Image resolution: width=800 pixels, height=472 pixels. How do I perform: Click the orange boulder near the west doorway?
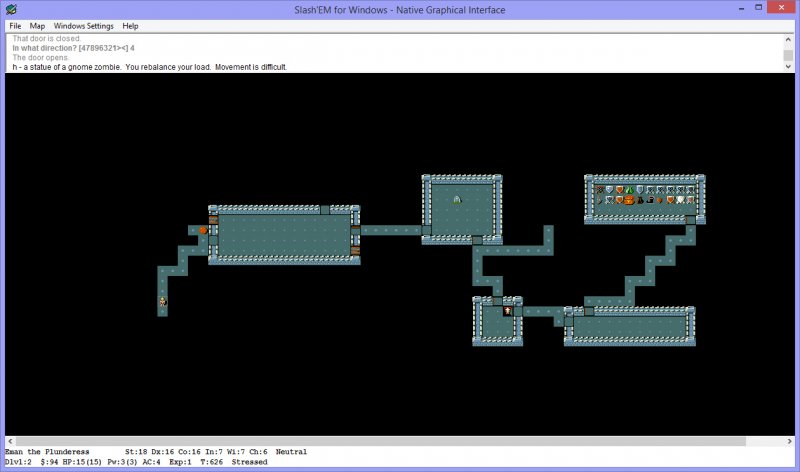(203, 230)
